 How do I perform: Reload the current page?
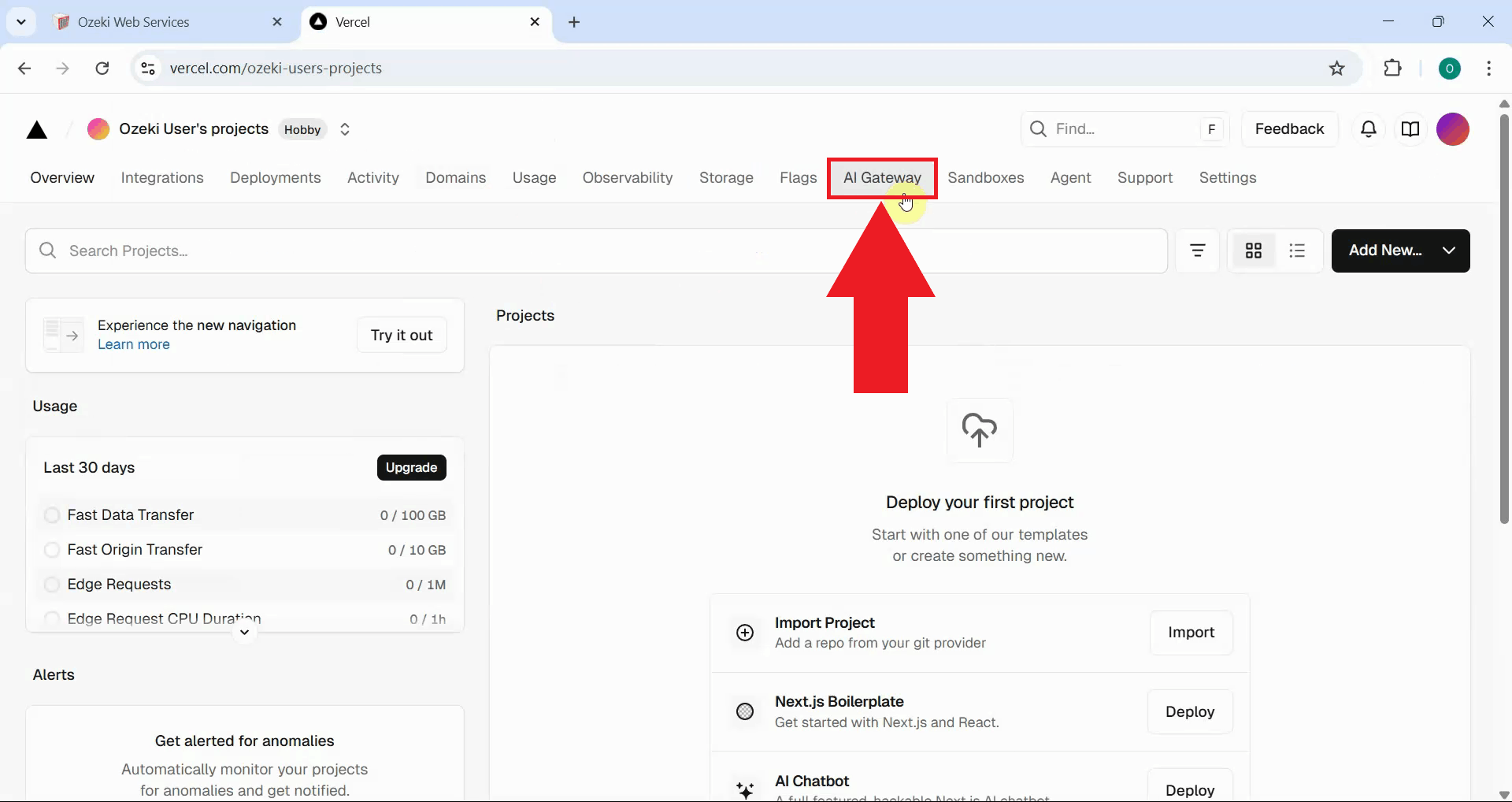[x=102, y=69]
